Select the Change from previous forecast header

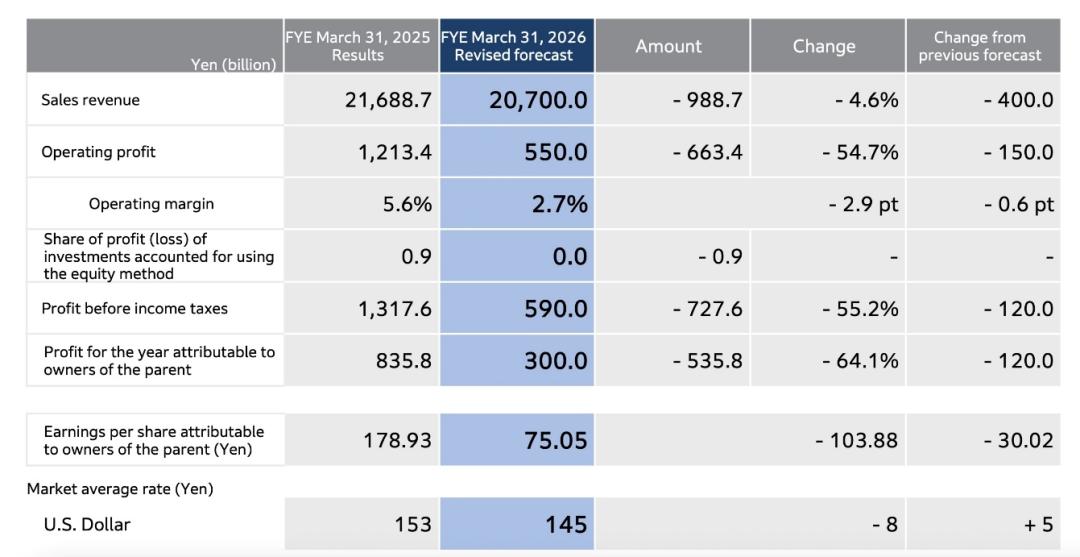point(980,46)
